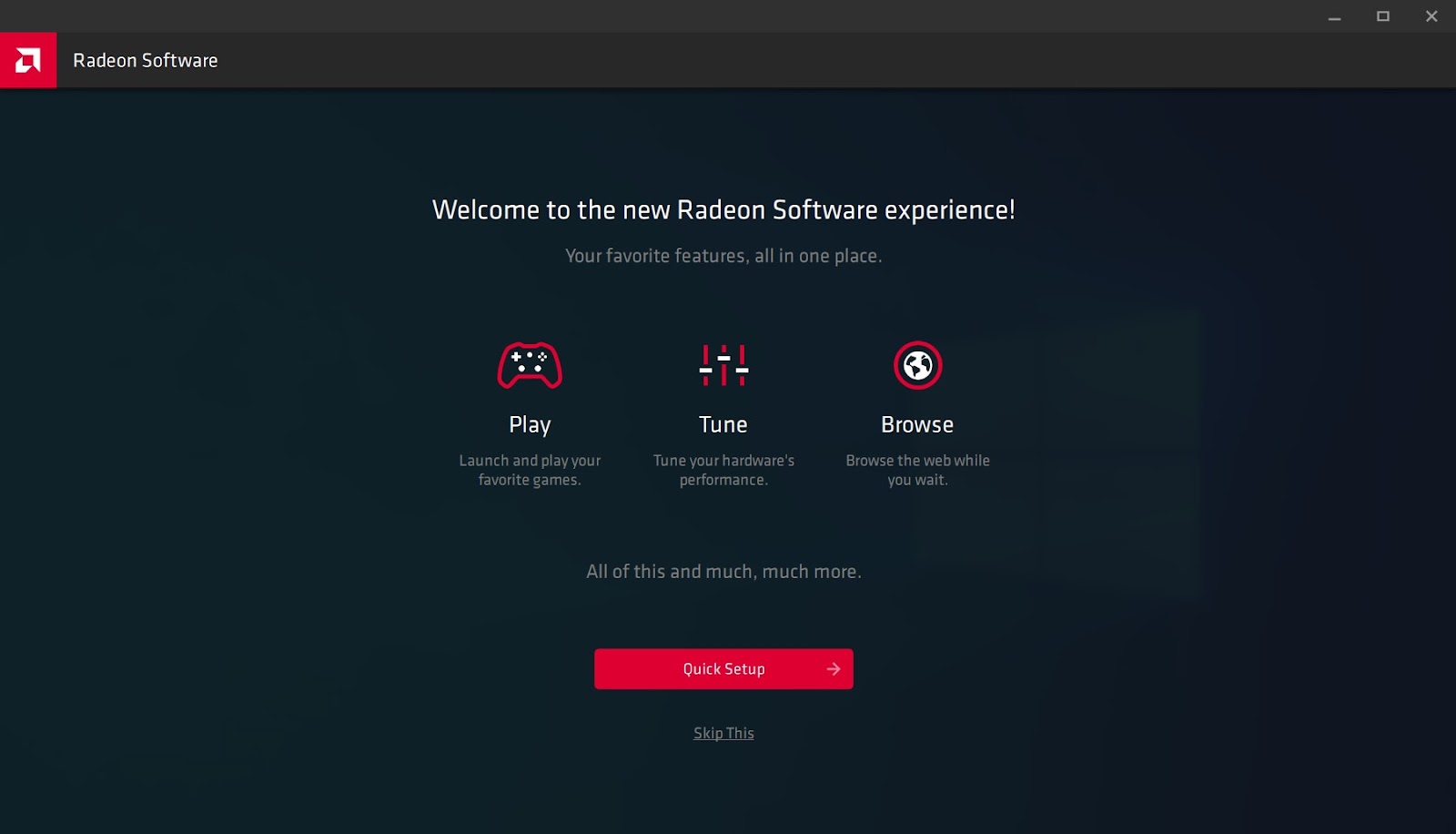
Task: Select the Tune heading
Action: 723,424
